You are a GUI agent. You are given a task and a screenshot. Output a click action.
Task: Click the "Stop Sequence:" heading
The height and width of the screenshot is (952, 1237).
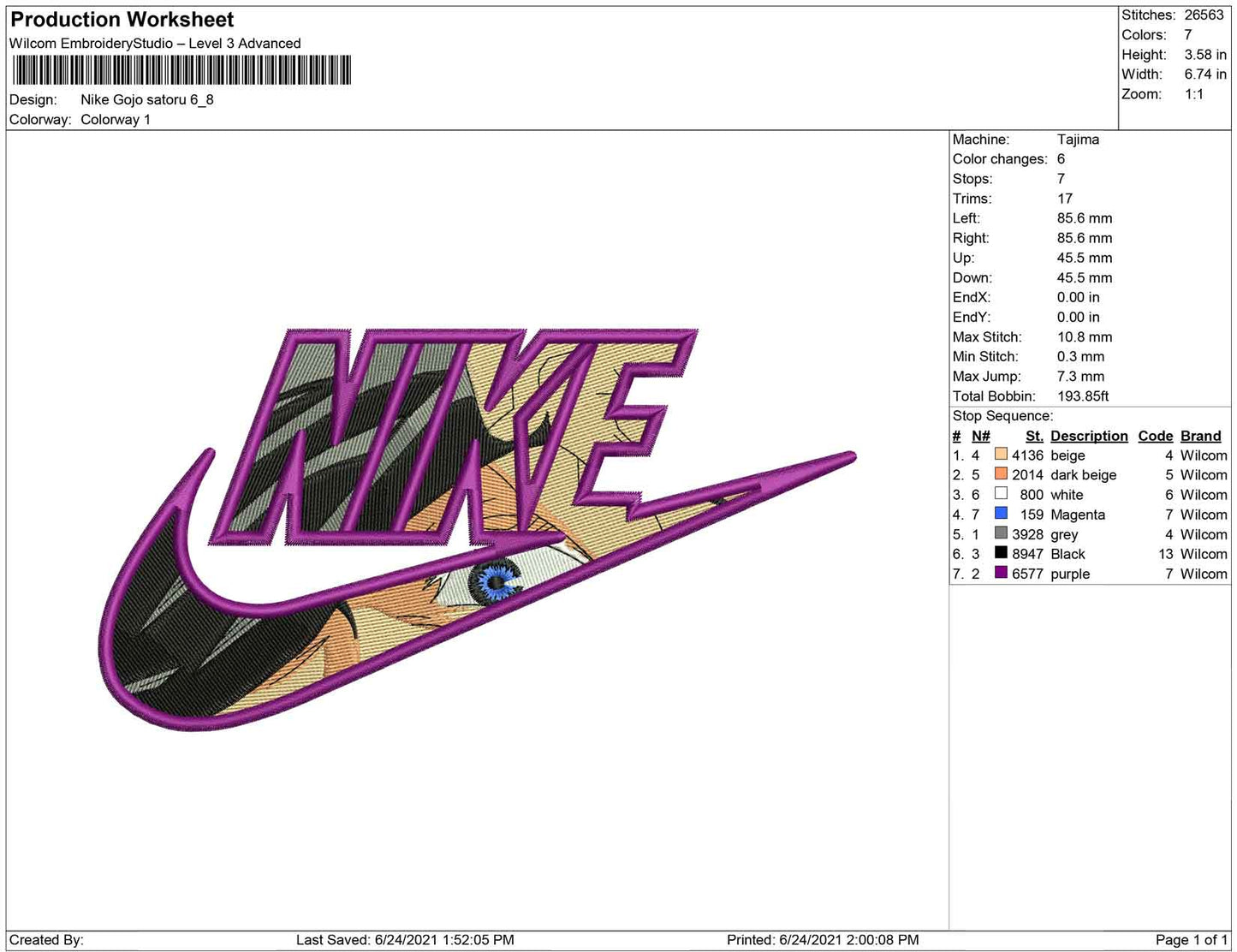pyautogui.click(x=1002, y=415)
